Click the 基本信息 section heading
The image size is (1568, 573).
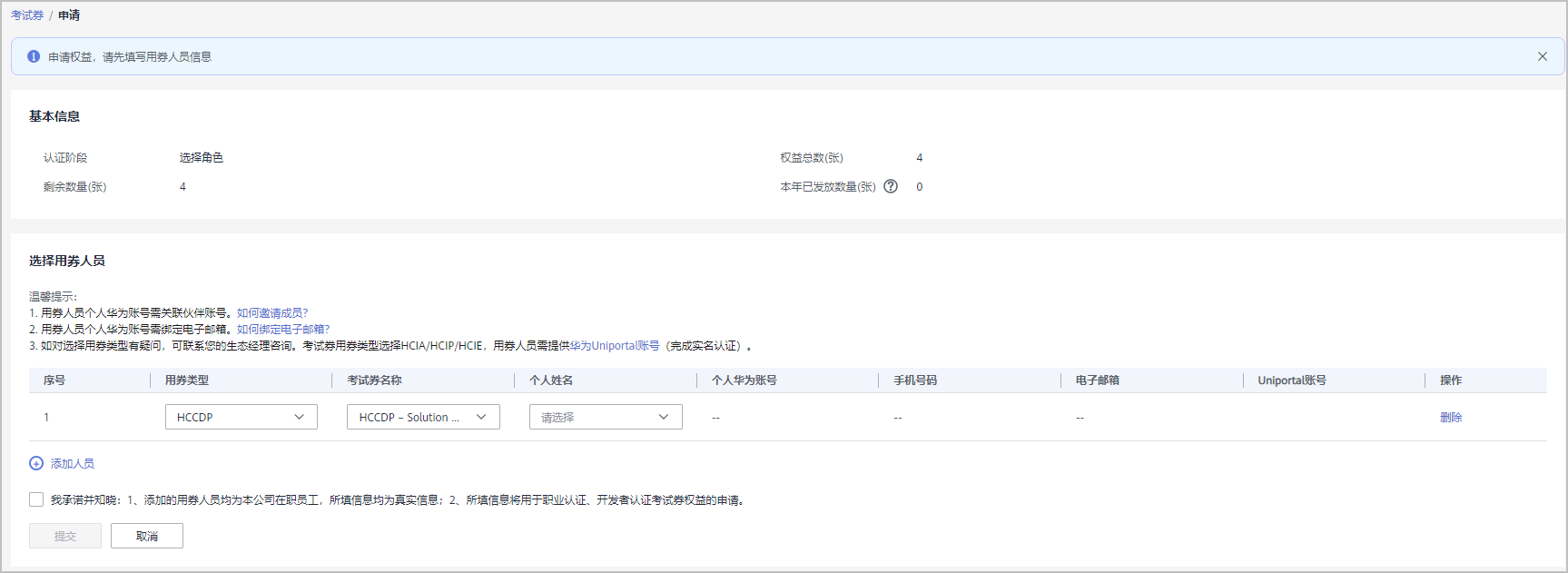[x=54, y=116]
